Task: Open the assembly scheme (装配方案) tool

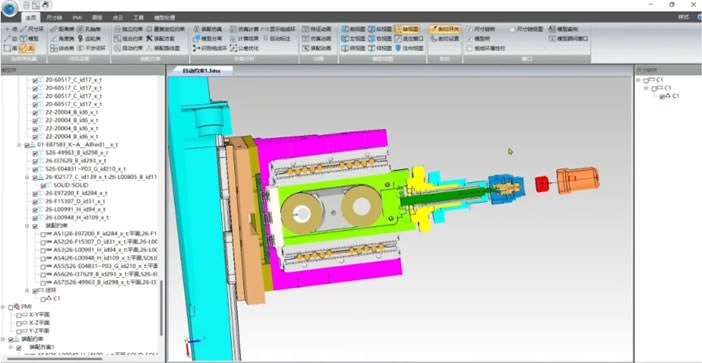Action: [x=159, y=38]
